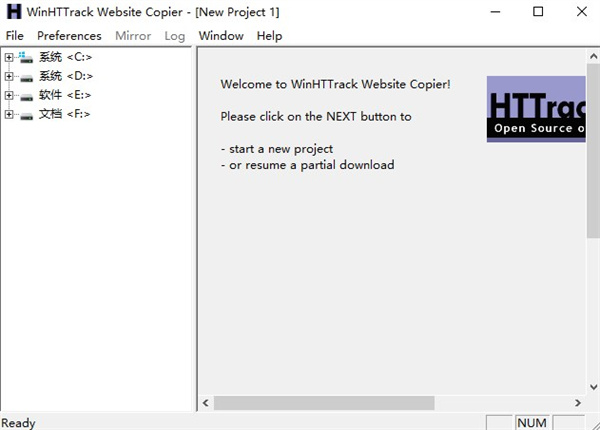Expand the F: drive tree node
The height and width of the screenshot is (430, 600).
(x=9, y=114)
